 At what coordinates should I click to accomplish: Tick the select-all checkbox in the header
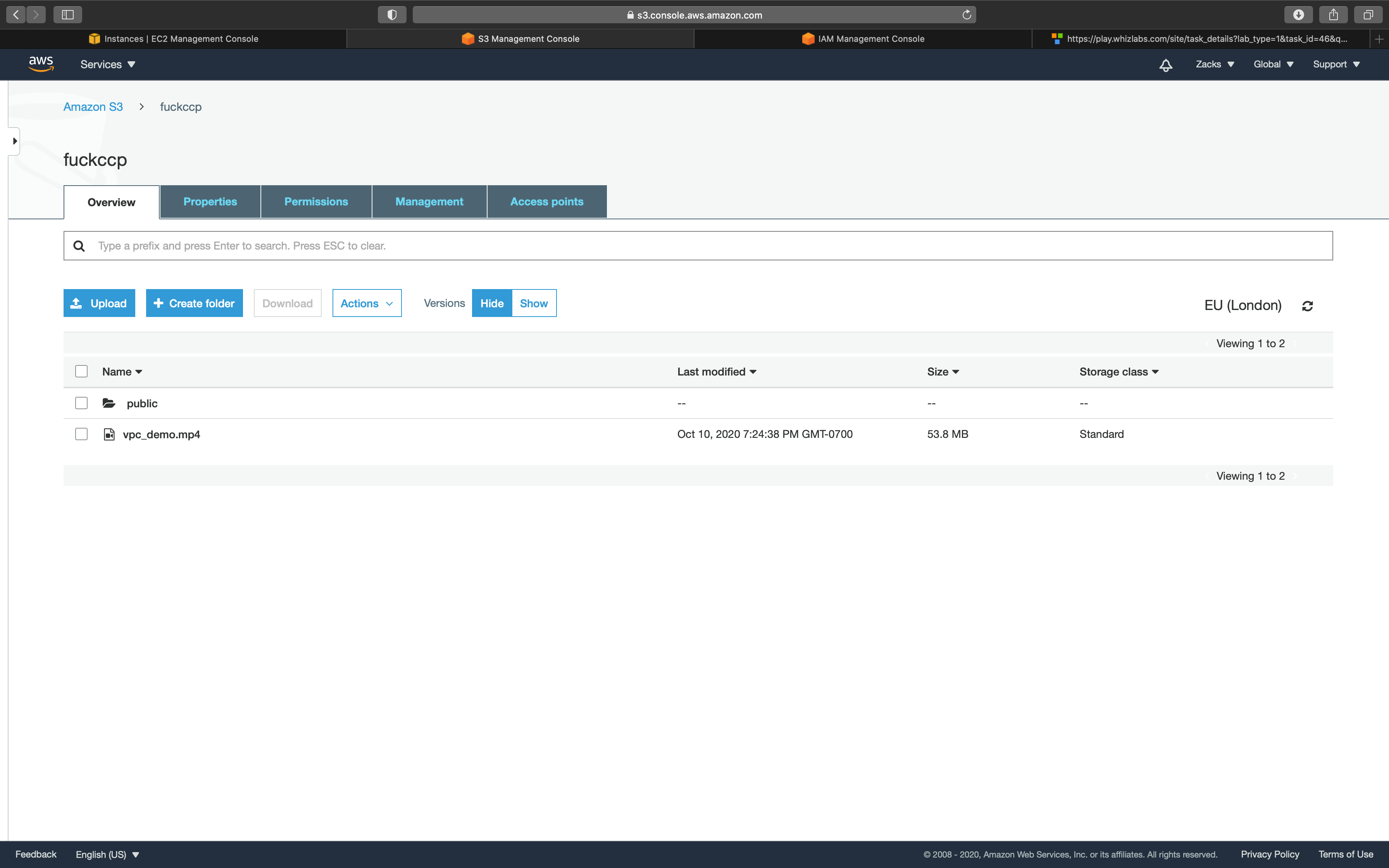pyautogui.click(x=81, y=372)
